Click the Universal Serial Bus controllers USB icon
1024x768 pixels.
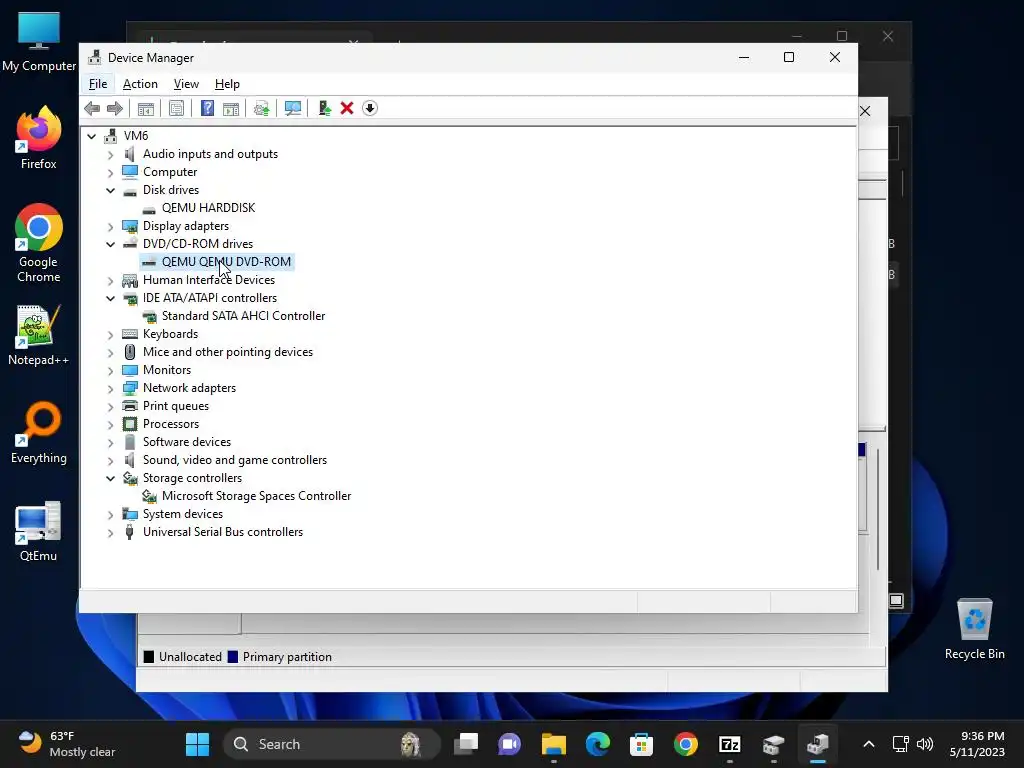pos(130,532)
